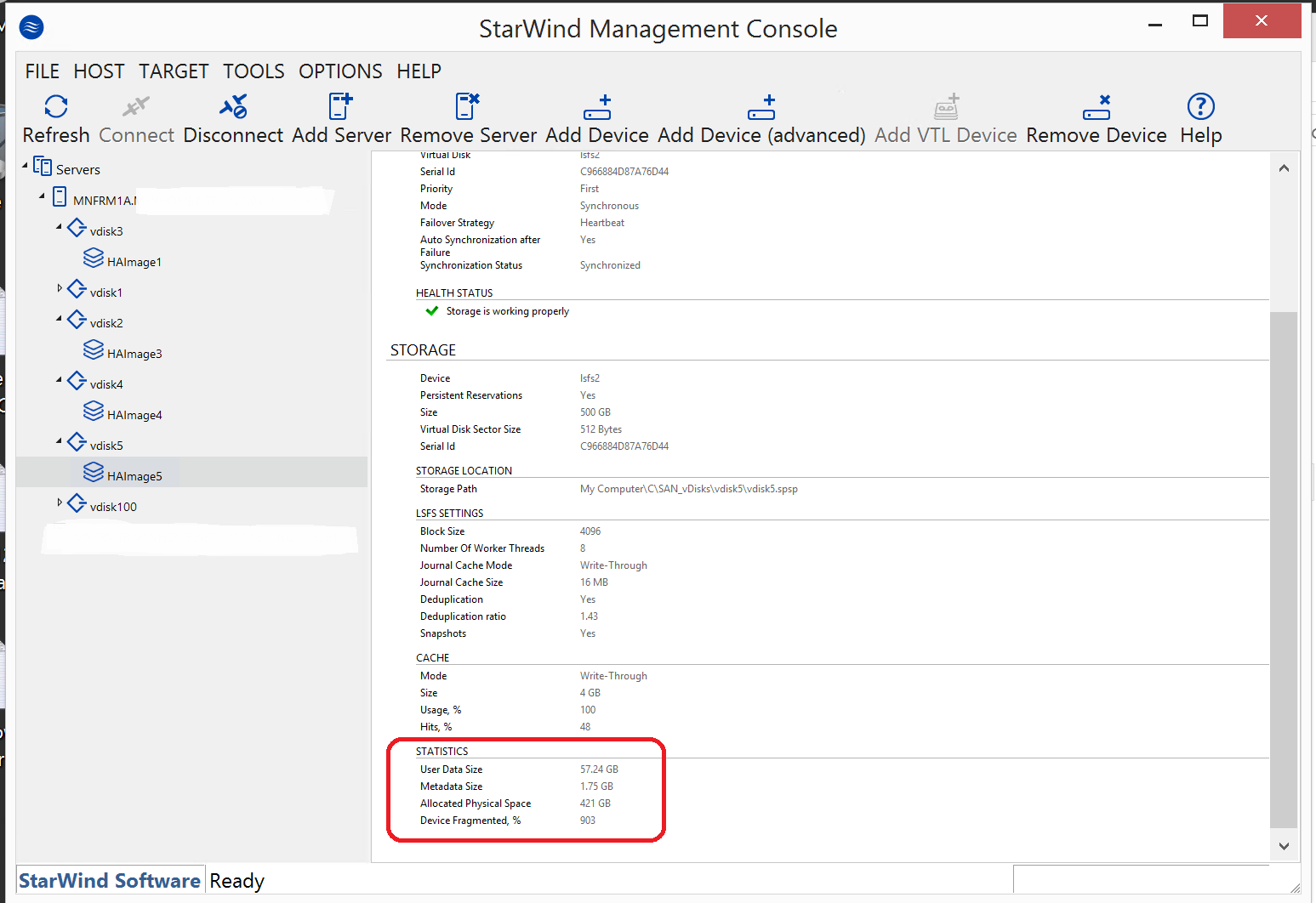Click the Failover Strategy 'Heartbeat' value

pyautogui.click(x=602, y=223)
